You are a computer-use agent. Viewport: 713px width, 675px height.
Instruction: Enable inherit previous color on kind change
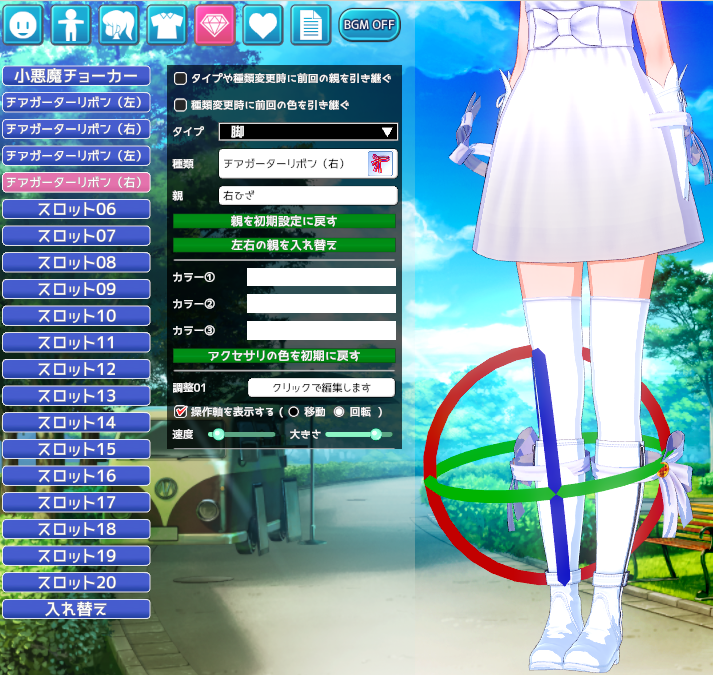pyautogui.click(x=181, y=104)
